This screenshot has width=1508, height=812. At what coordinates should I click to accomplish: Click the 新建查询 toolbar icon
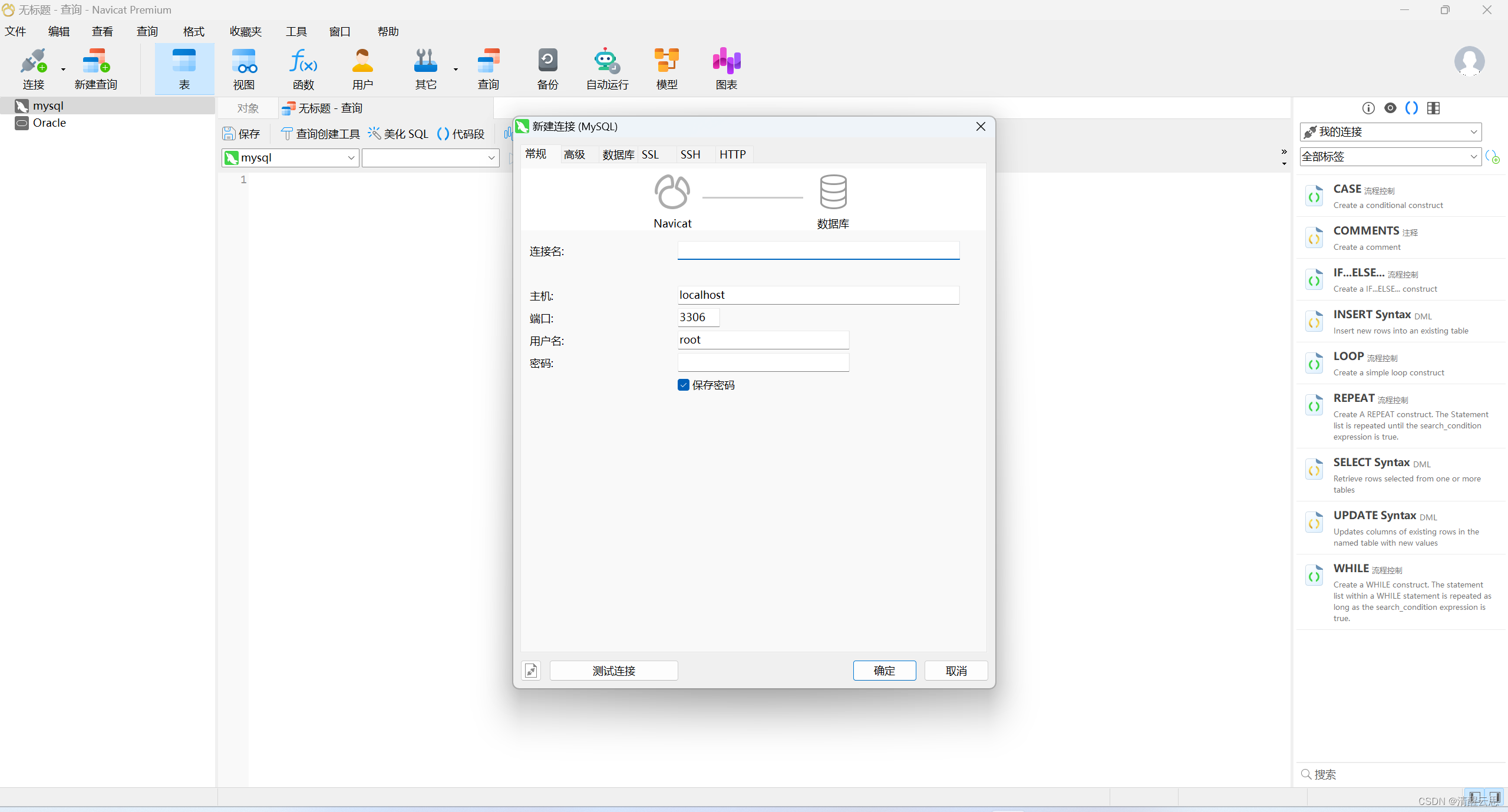pyautogui.click(x=95, y=69)
